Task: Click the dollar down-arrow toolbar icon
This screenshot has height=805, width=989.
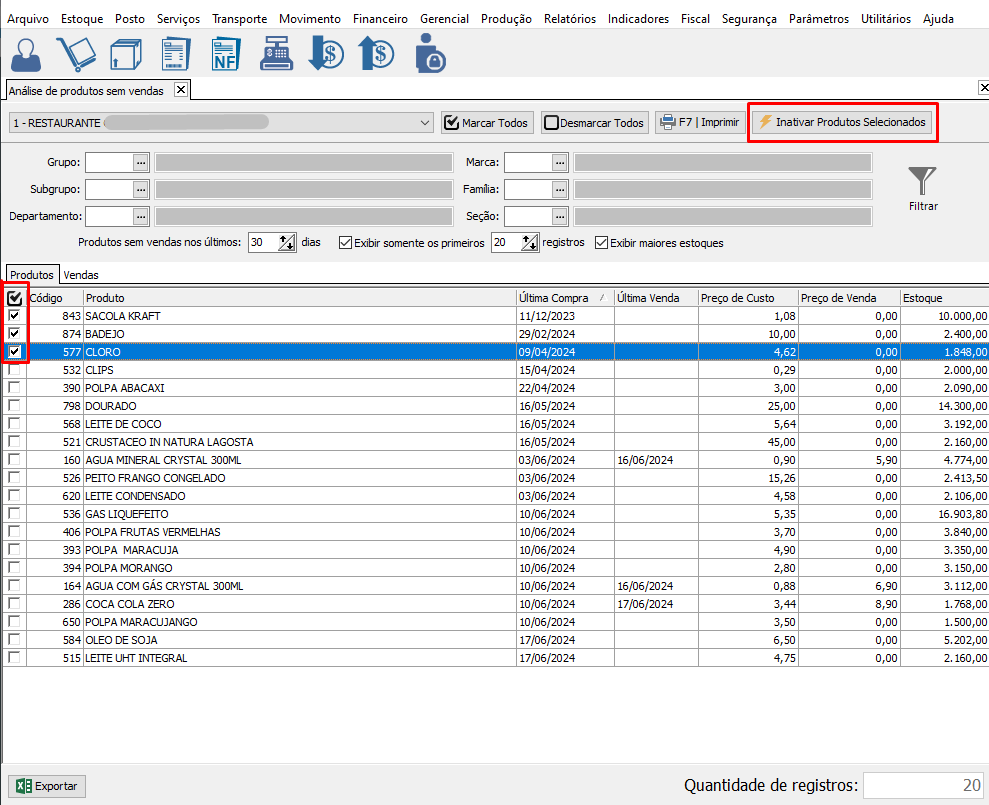Action: point(325,54)
